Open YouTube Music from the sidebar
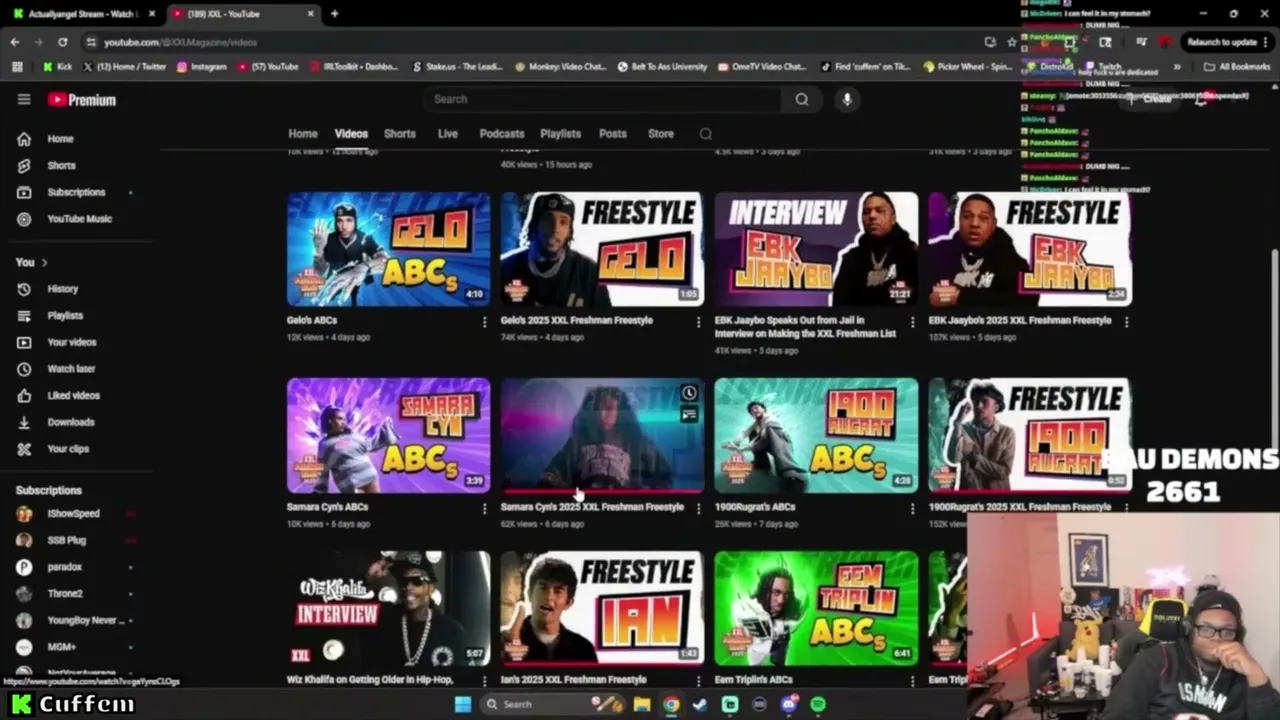The image size is (1280, 720). pos(79,219)
